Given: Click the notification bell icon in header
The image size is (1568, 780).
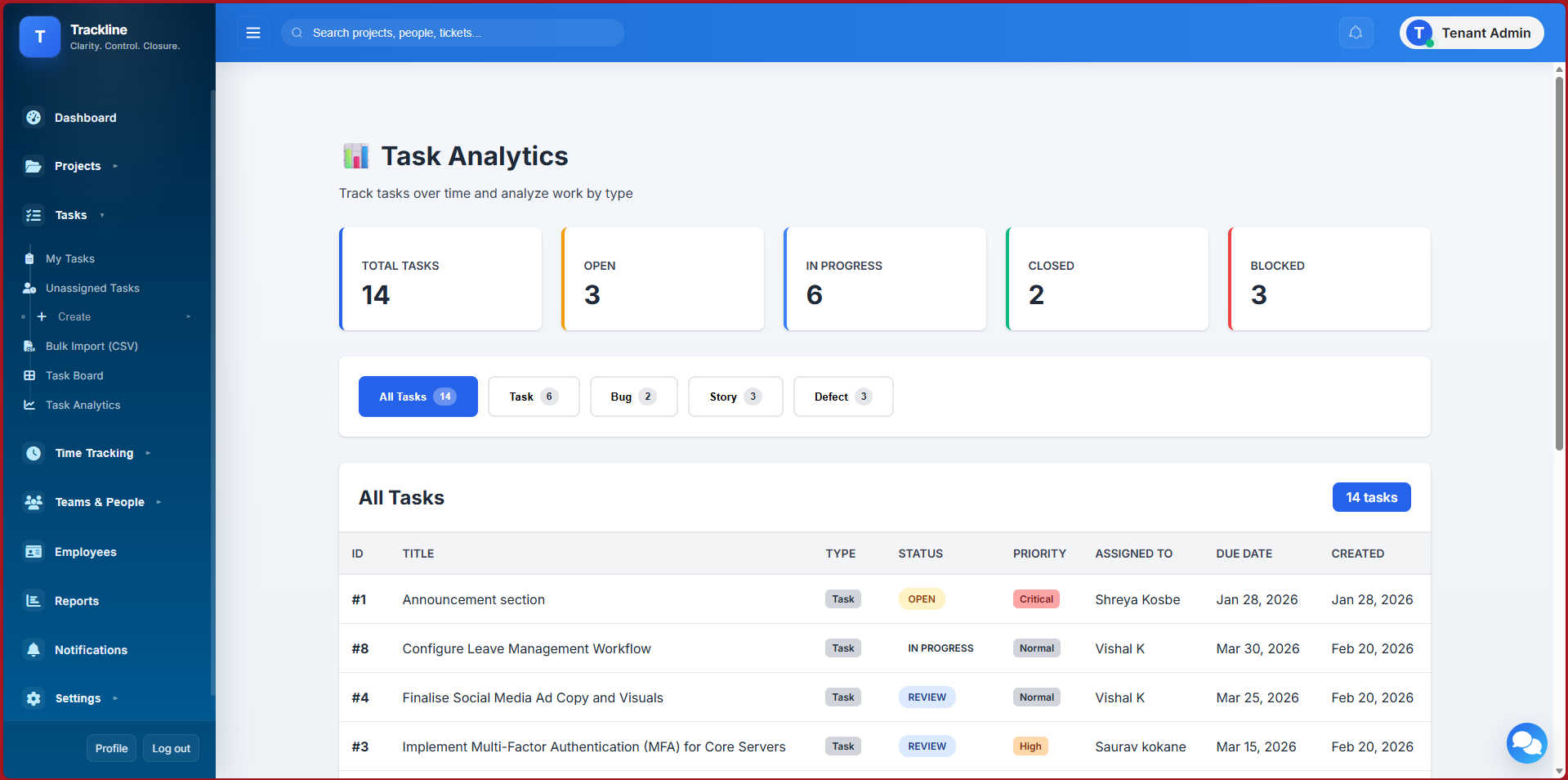Looking at the screenshot, I should [x=1356, y=33].
